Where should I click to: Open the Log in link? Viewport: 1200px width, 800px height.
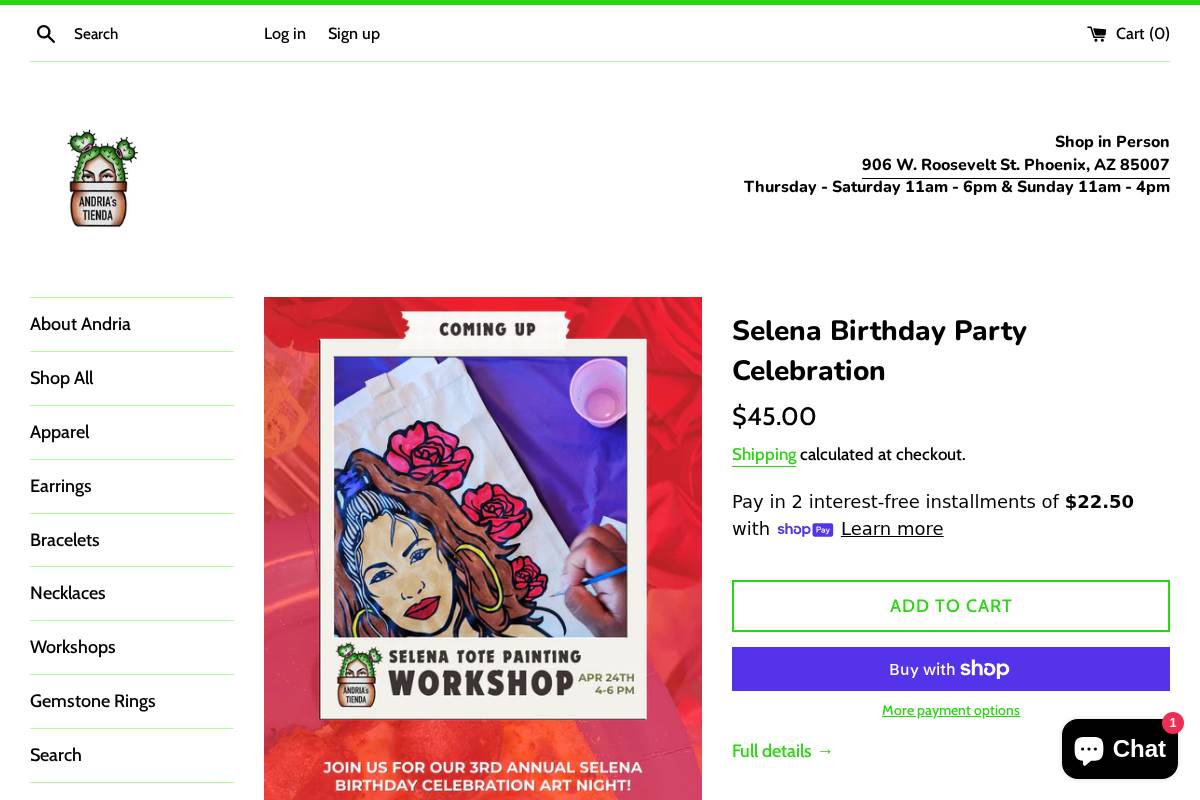[x=285, y=34]
